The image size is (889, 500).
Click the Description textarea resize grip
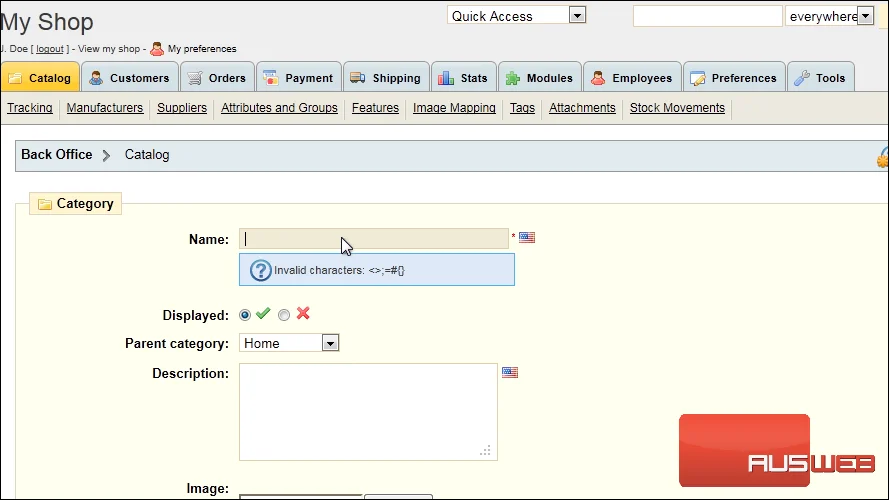[x=485, y=451]
